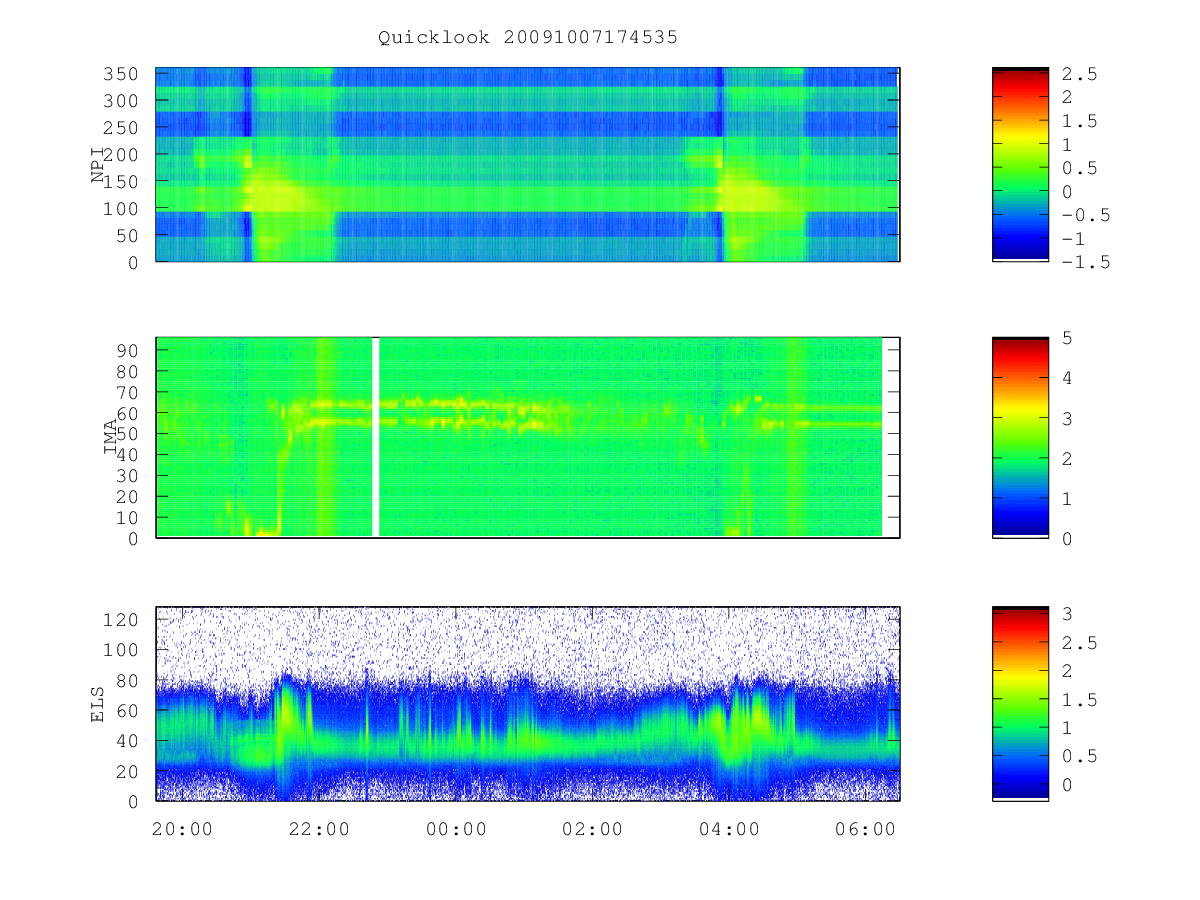
Task: Select the IMA axis label
Action: pyautogui.click(x=110, y=437)
